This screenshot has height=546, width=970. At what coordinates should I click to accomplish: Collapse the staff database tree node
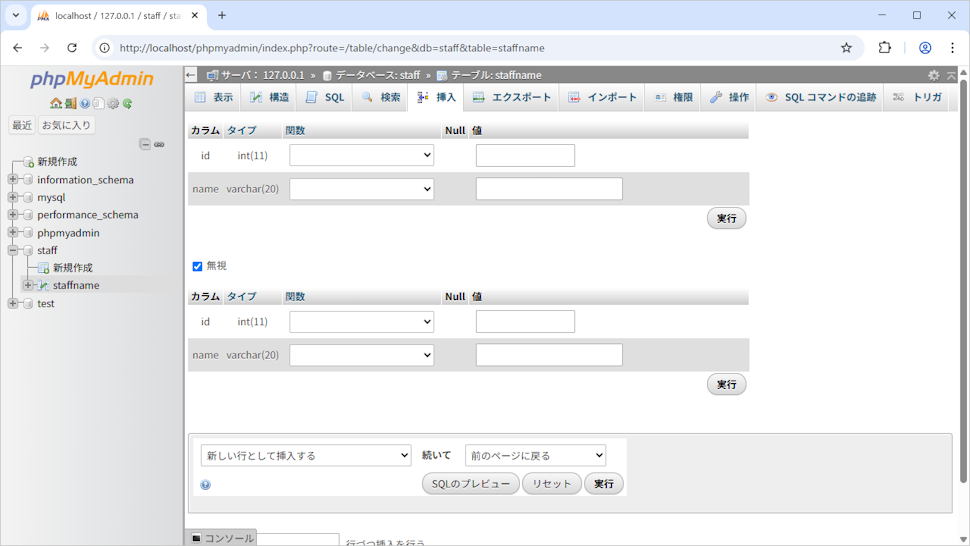[x=13, y=250]
